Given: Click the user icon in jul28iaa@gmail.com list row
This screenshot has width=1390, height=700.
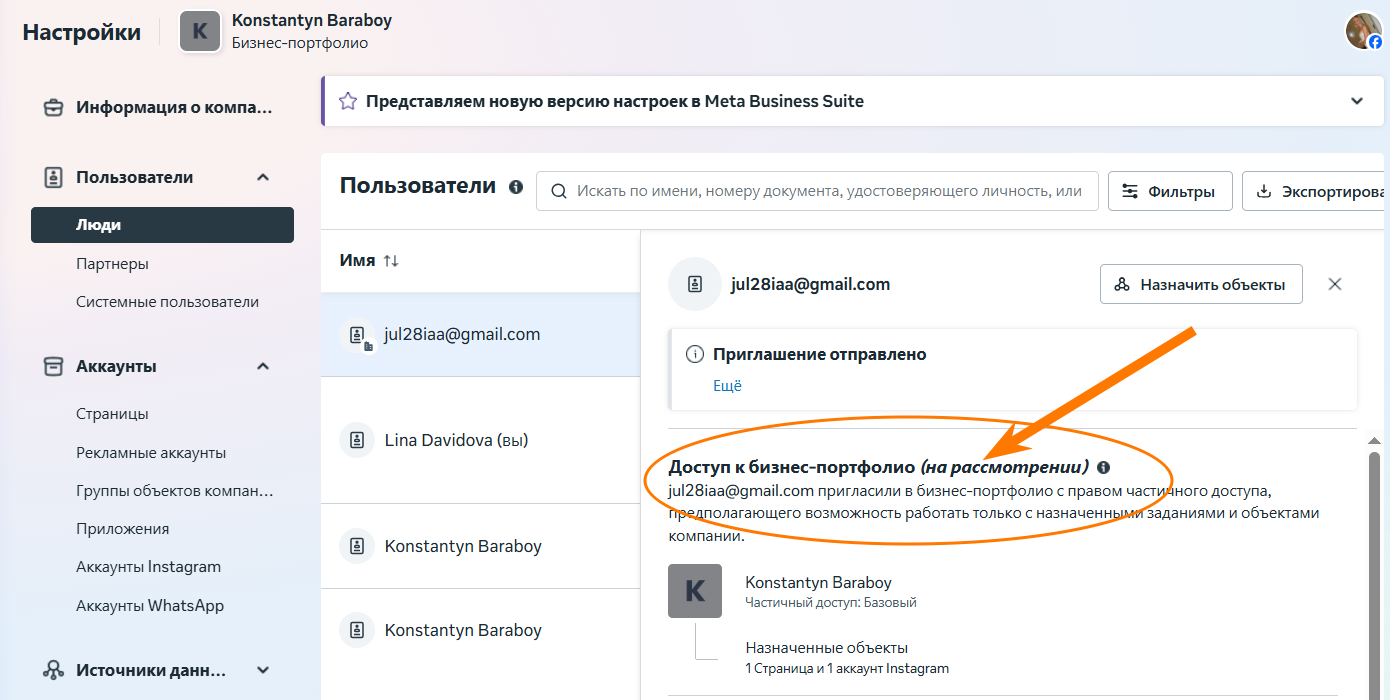Looking at the screenshot, I should pyautogui.click(x=357, y=335).
